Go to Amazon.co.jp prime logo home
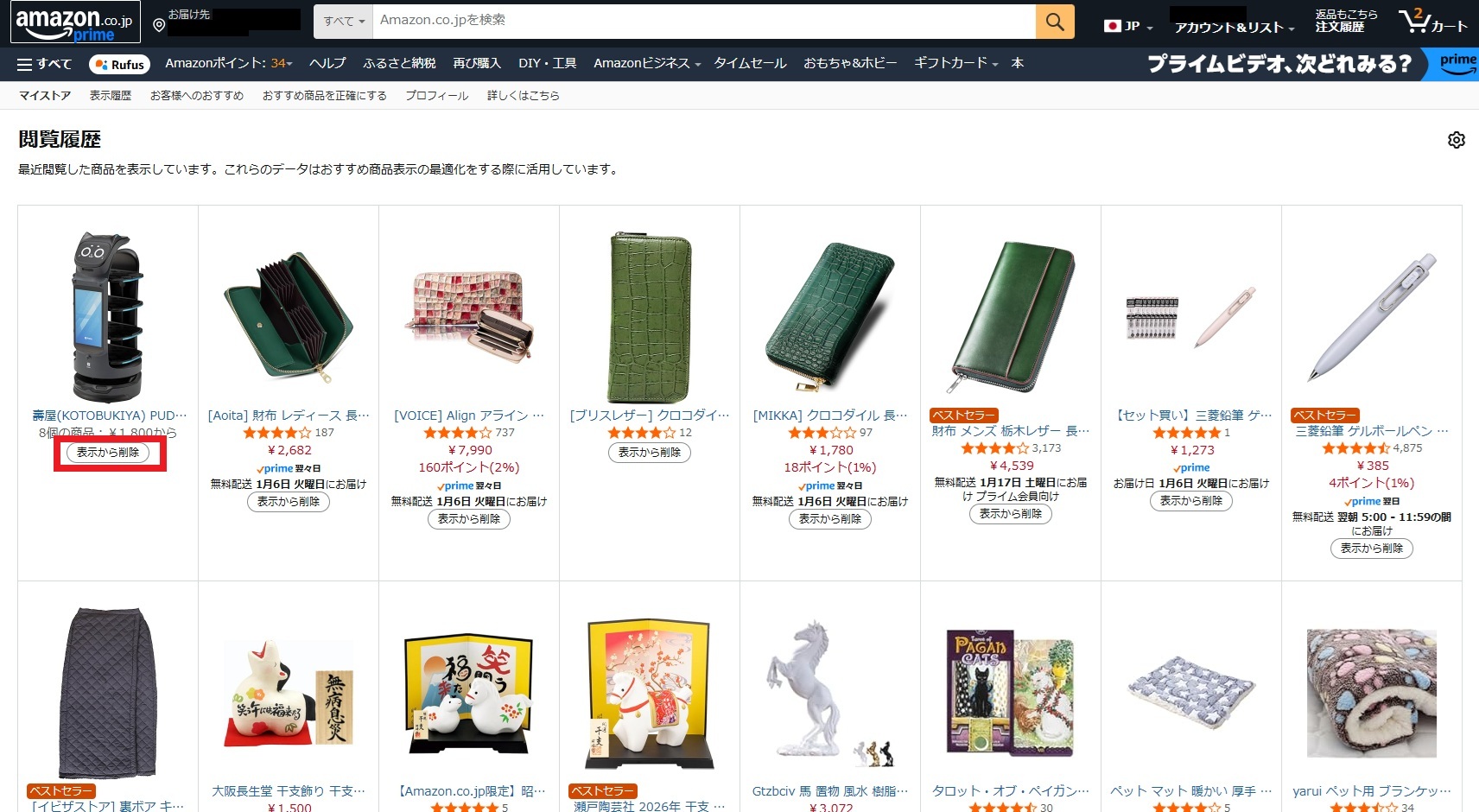1479x812 pixels. coord(75,22)
